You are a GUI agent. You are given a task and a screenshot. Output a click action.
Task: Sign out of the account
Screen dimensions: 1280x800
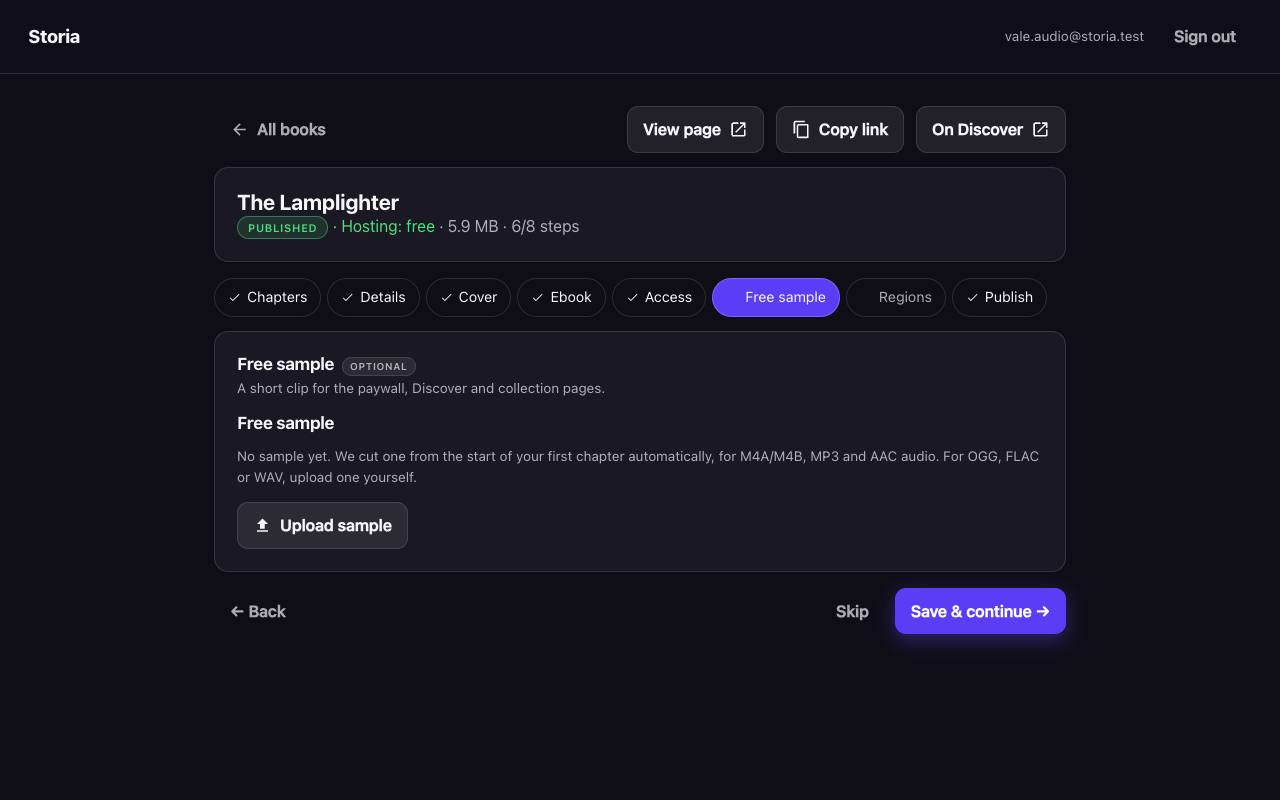click(x=1205, y=36)
